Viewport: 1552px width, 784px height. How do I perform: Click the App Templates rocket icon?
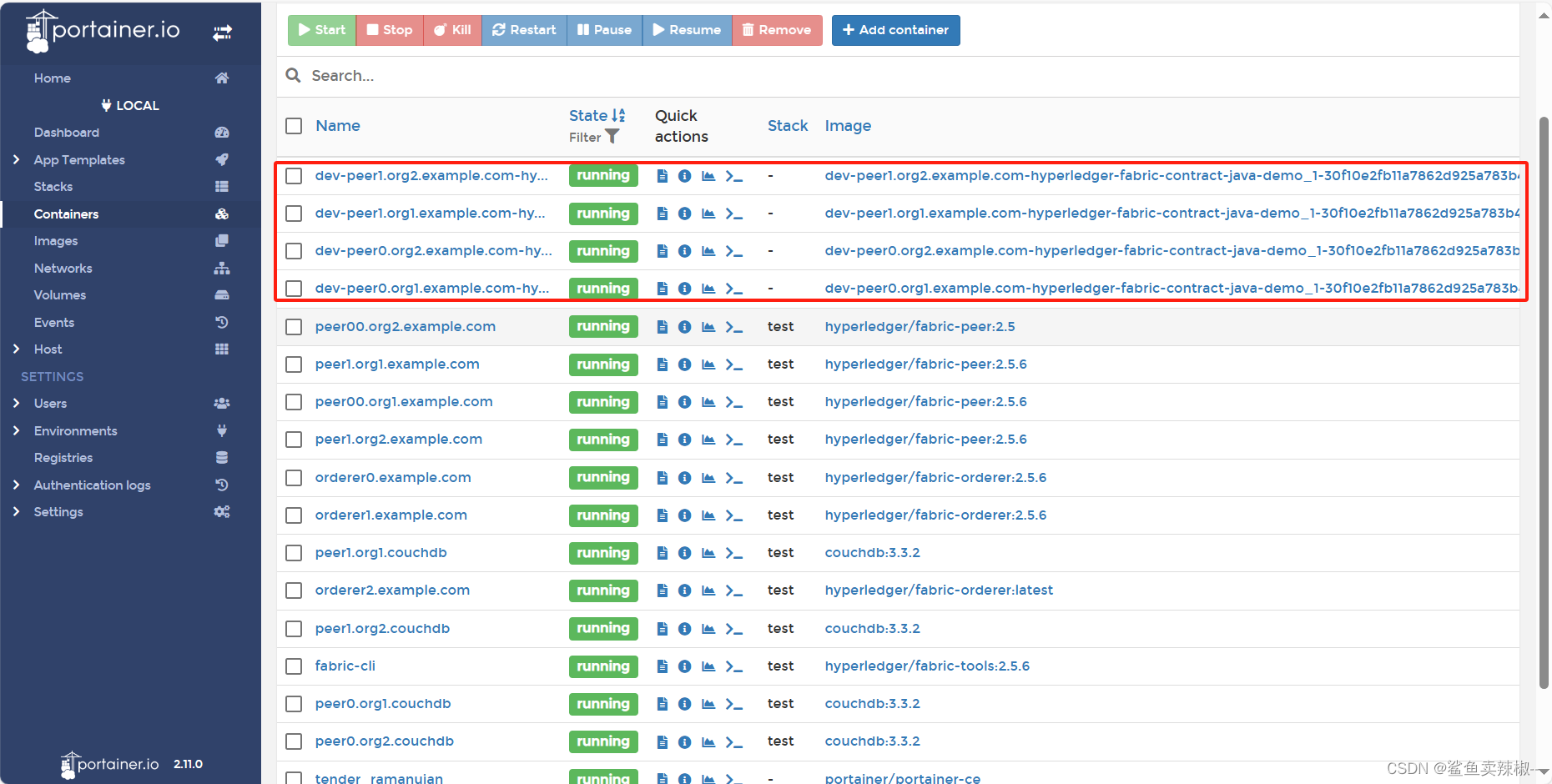point(222,159)
